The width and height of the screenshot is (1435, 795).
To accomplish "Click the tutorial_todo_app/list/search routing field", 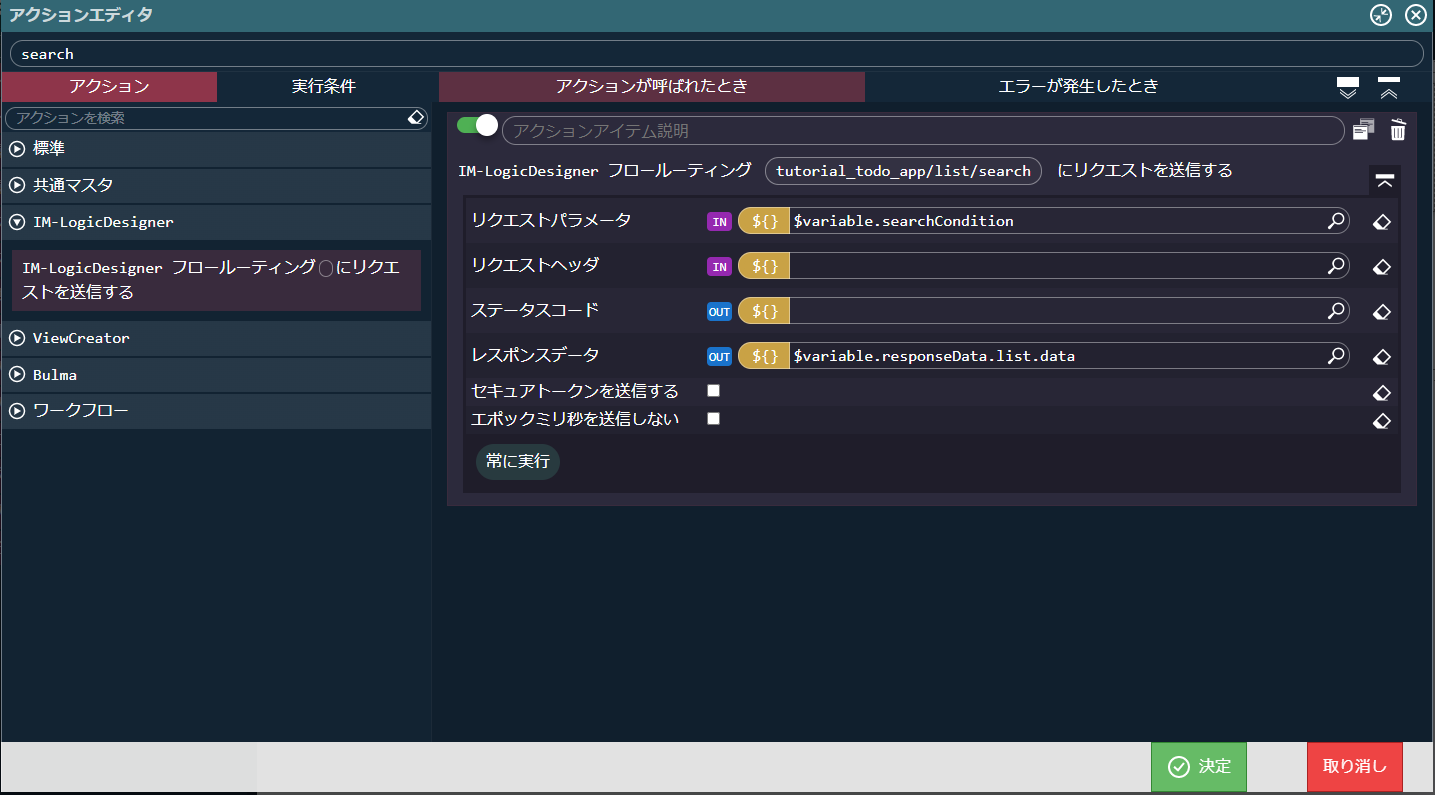I will (x=903, y=171).
